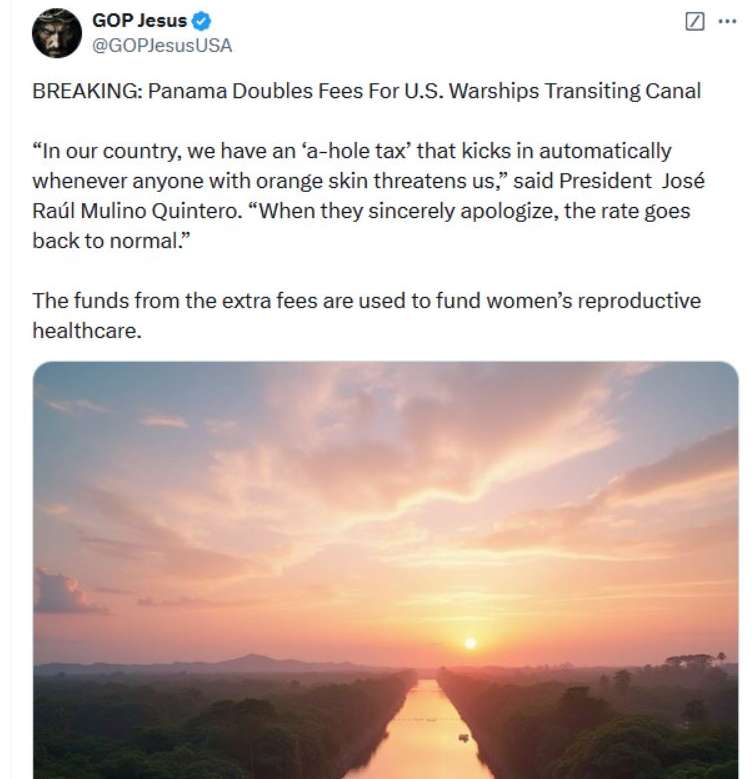This screenshot has height=779, width=755.
Task: Click the GOP Jesus display name
Action: (x=139, y=21)
